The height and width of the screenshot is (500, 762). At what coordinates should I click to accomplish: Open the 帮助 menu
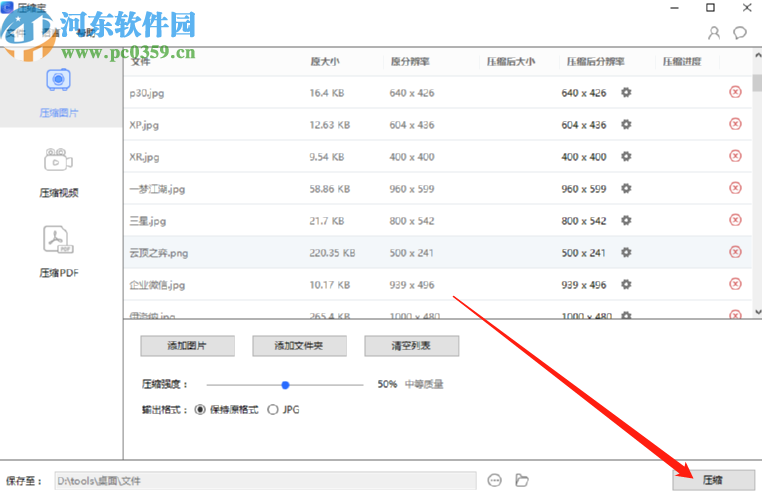[x=86, y=33]
